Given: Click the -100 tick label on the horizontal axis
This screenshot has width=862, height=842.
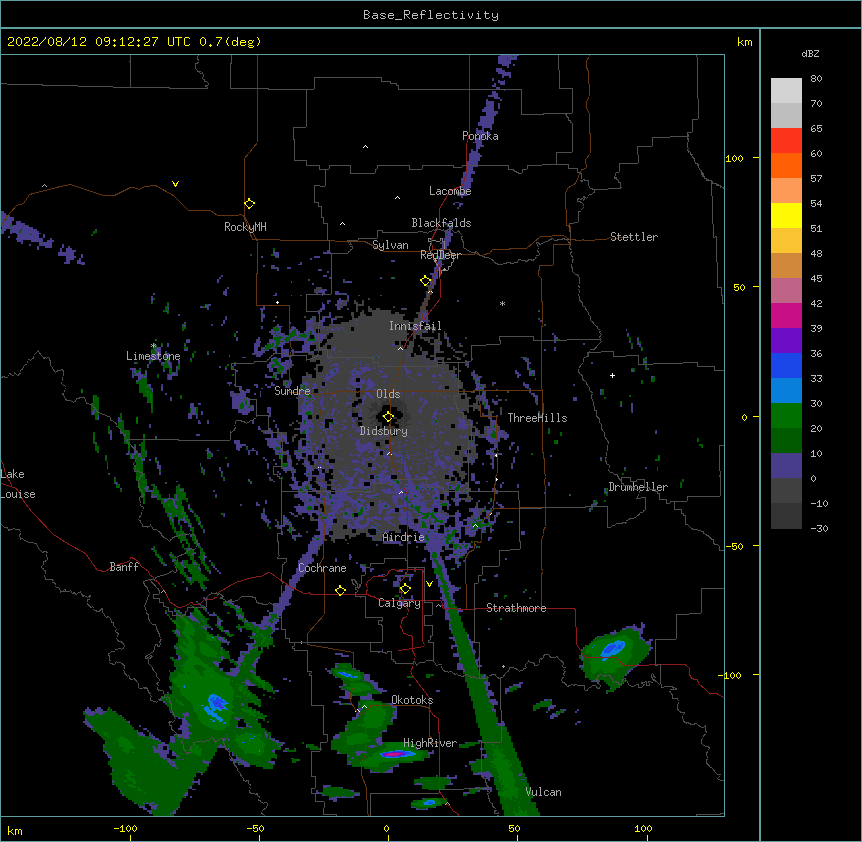Looking at the screenshot, I should pos(125,828).
